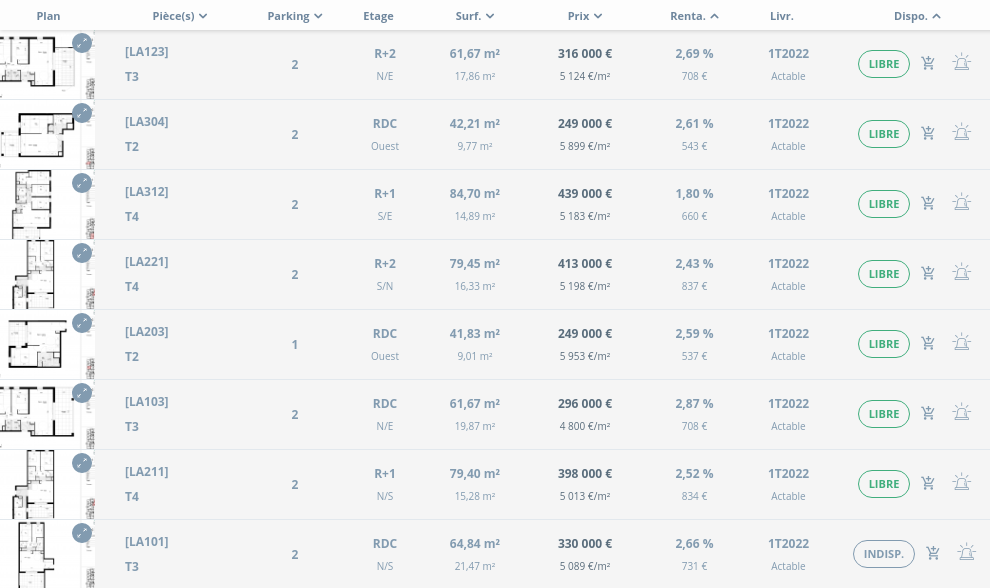Screen dimensions: 990x588
Task: Click the LIBRE badge for LA103
Action: tap(883, 414)
